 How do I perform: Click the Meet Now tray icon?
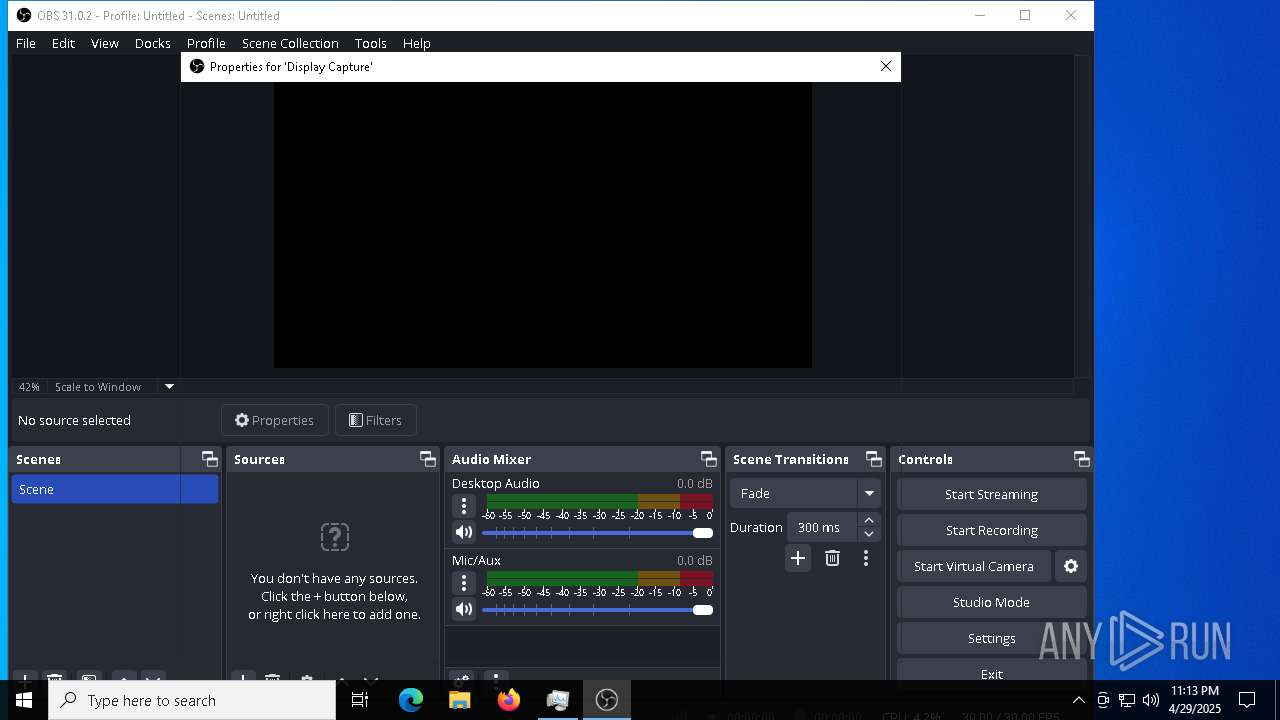(x=1103, y=700)
